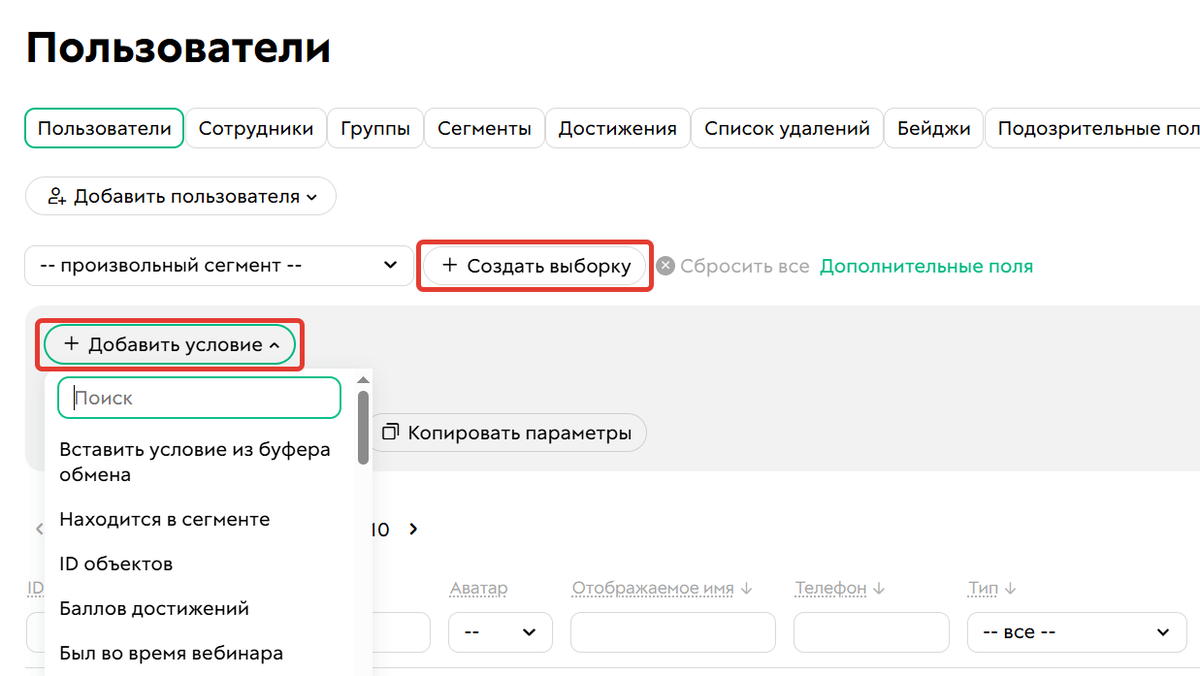
Task: Click the plus icon on Создать выборку
Action: coord(449,265)
